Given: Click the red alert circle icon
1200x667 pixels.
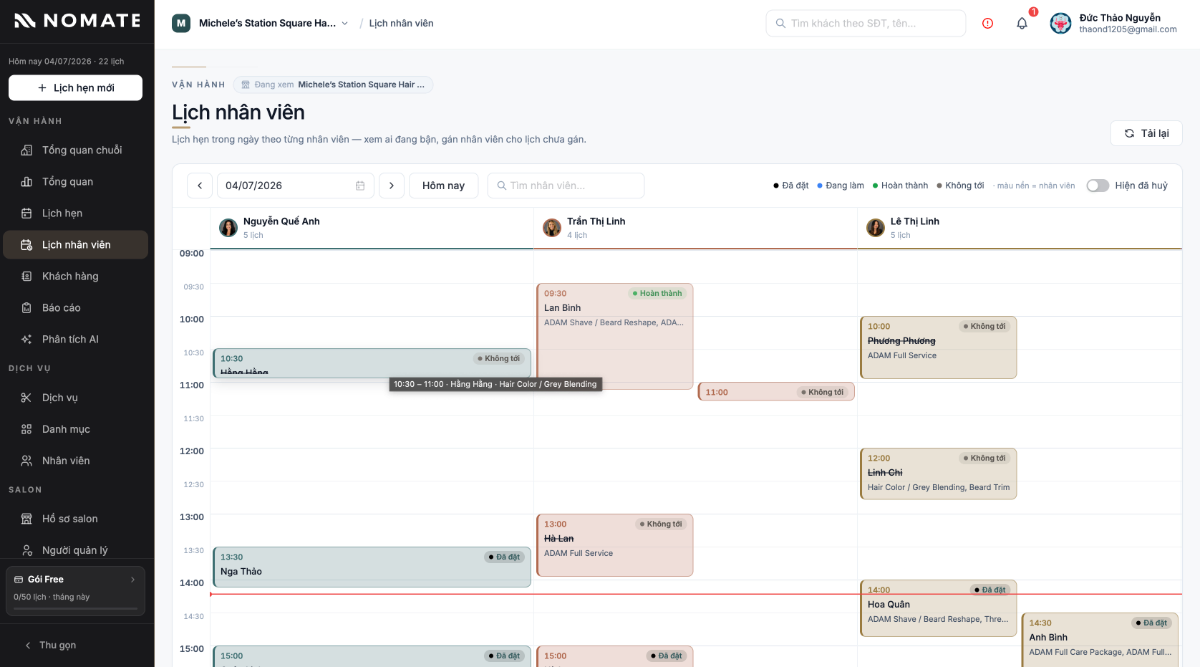Looking at the screenshot, I should click(988, 23).
